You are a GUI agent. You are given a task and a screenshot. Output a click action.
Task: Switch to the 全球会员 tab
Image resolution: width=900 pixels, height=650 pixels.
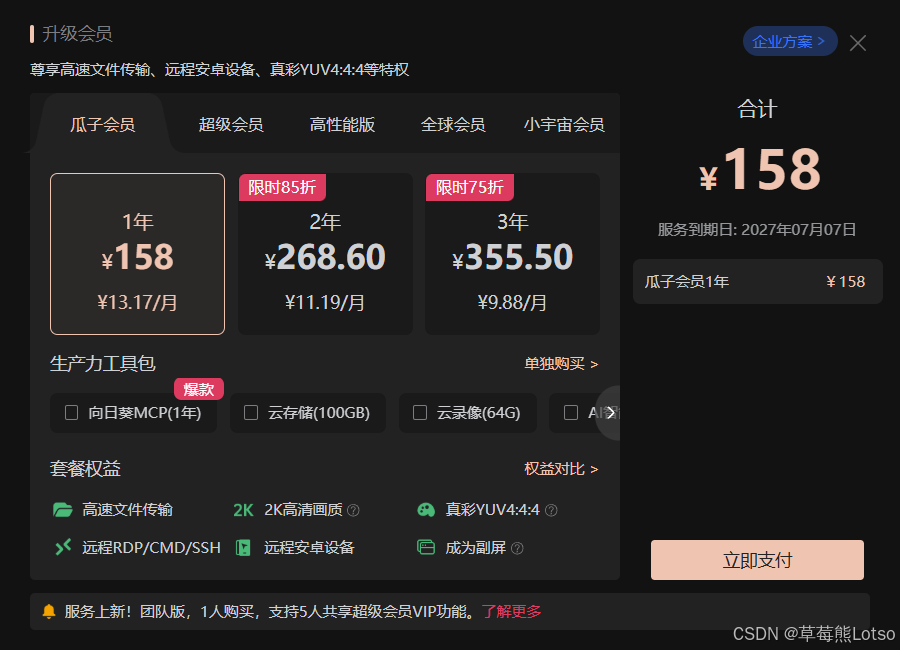click(x=453, y=125)
